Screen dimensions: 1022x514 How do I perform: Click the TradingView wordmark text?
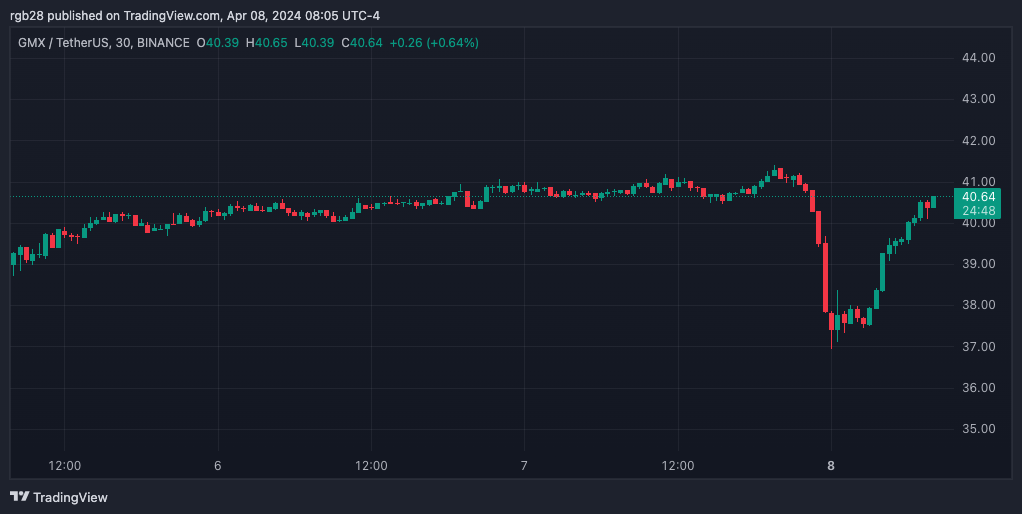(x=70, y=497)
